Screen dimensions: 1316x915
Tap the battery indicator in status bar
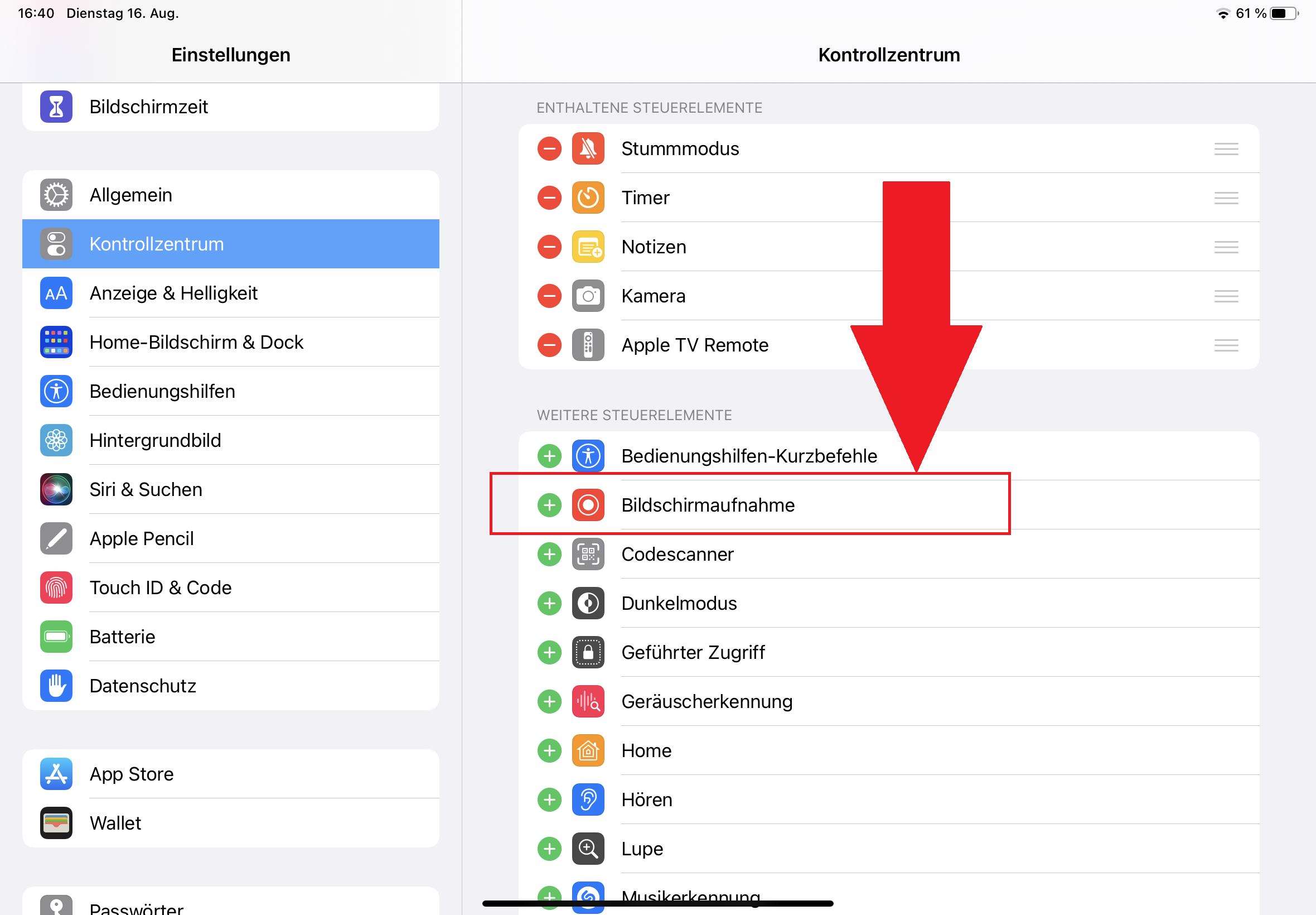[x=1284, y=13]
